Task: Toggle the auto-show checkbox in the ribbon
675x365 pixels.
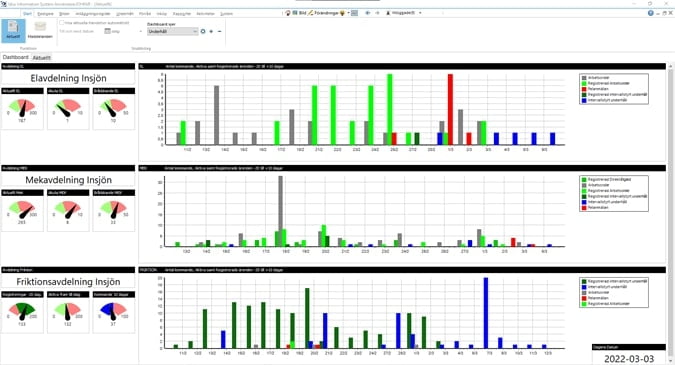Action: [x=62, y=23]
